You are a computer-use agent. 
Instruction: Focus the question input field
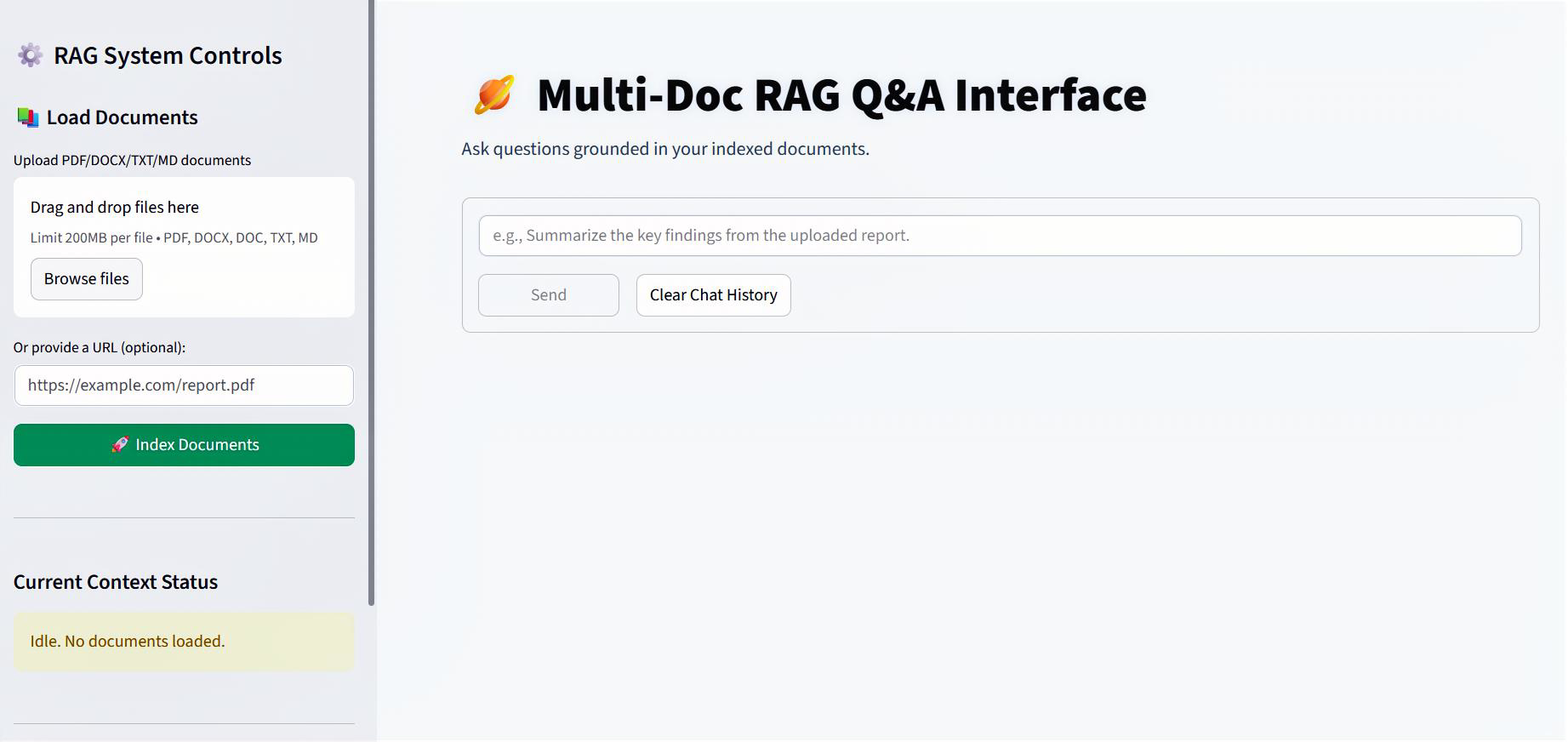pos(1000,236)
